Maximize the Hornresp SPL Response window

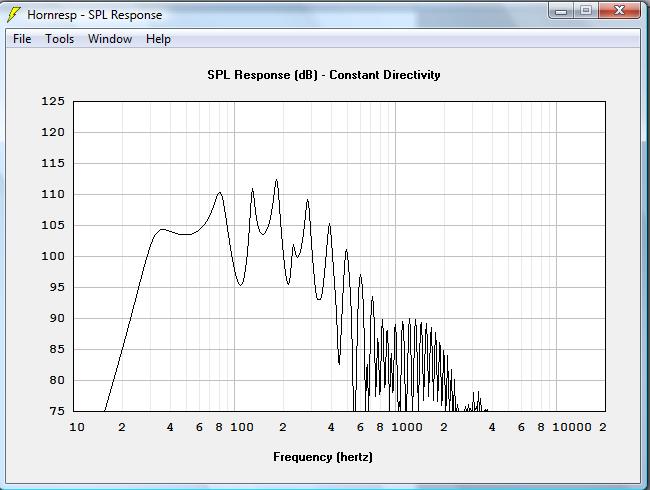click(585, 11)
